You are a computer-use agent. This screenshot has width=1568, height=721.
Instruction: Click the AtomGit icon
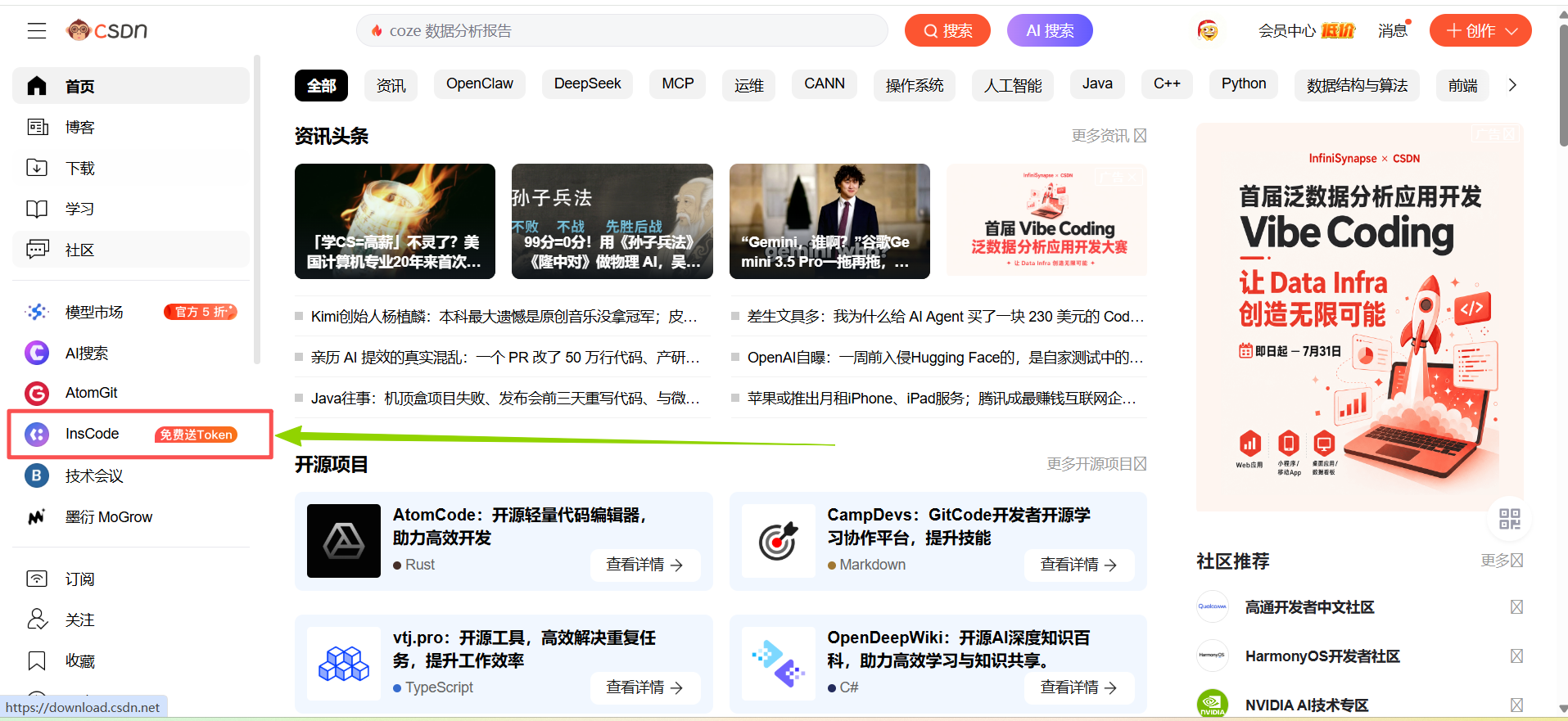37,393
